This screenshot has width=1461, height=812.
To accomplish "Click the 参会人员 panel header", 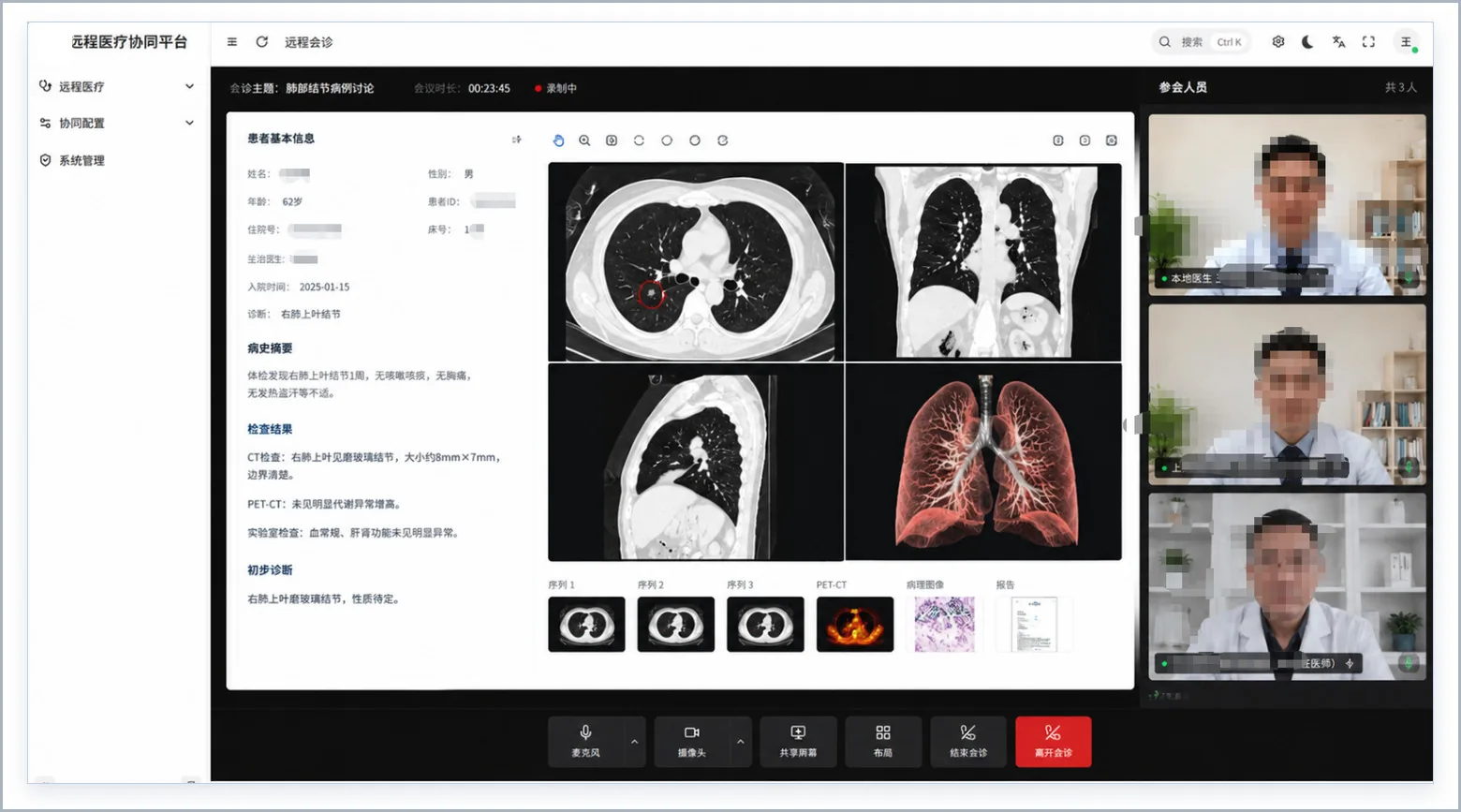I will click(1183, 87).
